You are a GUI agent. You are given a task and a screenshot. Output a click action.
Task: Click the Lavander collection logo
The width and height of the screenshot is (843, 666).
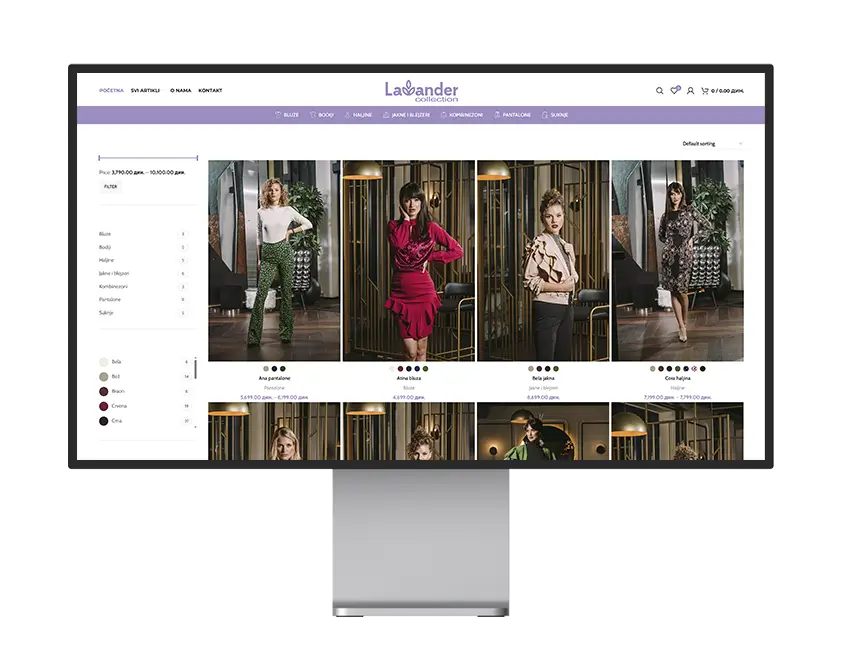tap(422, 91)
